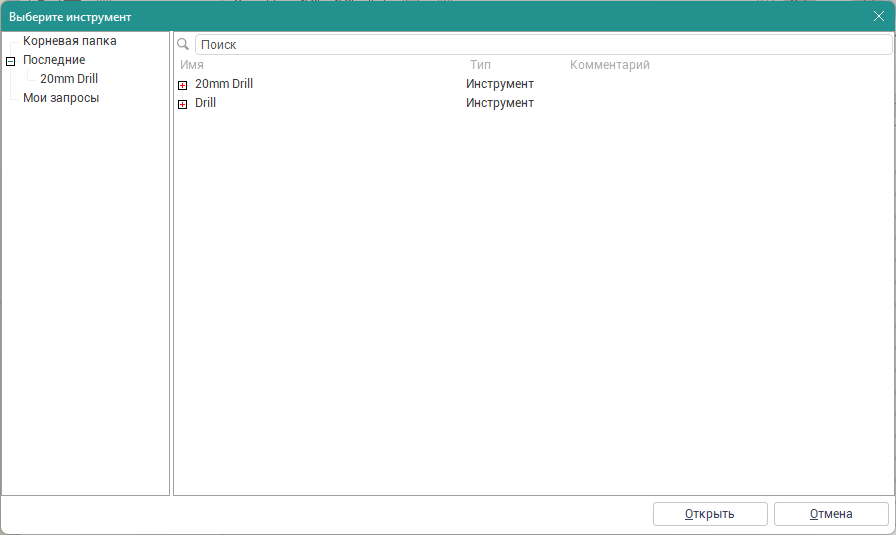Expand the Drill row with plus icon
This screenshot has width=896, height=535.
click(x=182, y=104)
